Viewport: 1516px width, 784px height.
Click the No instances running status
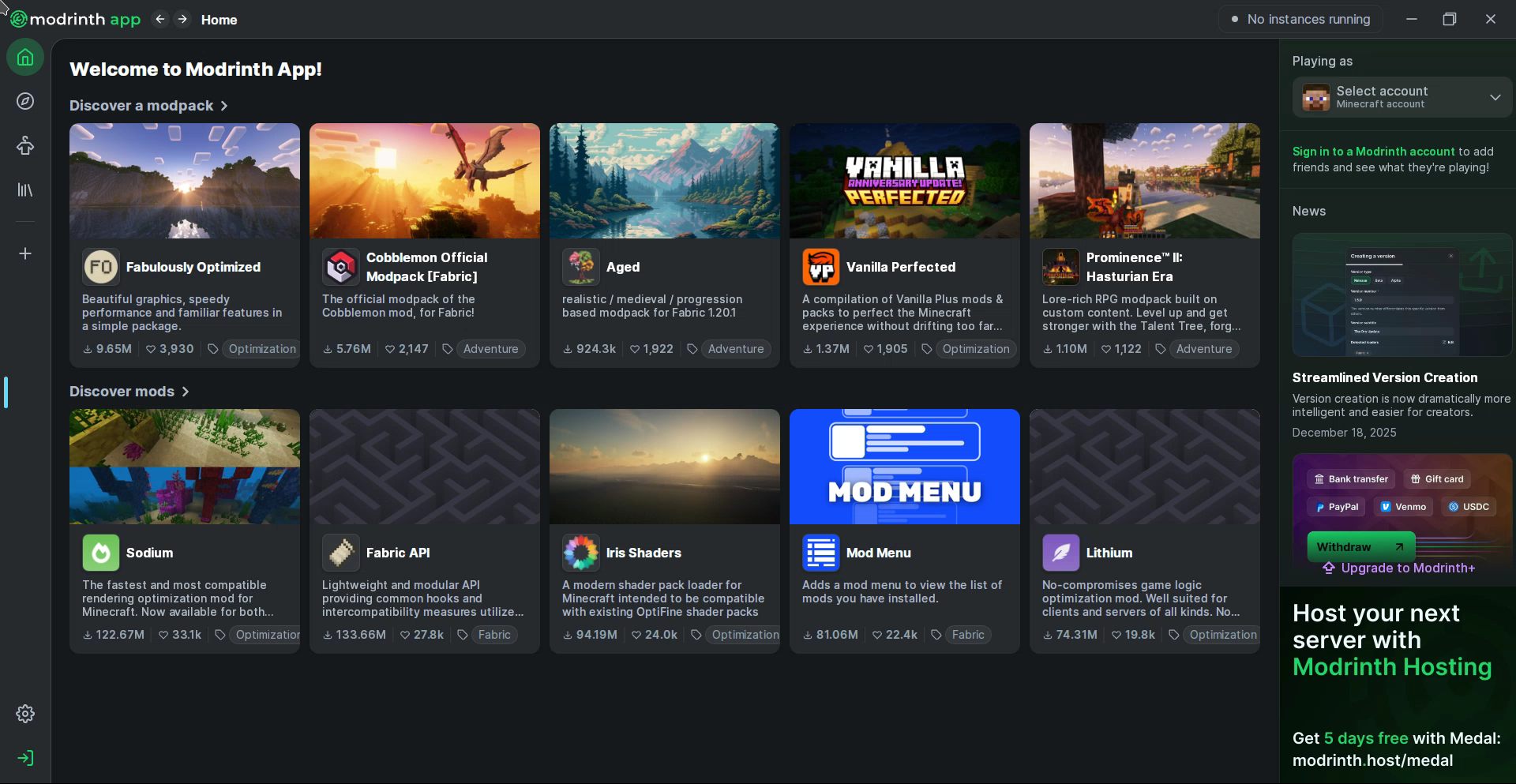tap(1300, 19)
